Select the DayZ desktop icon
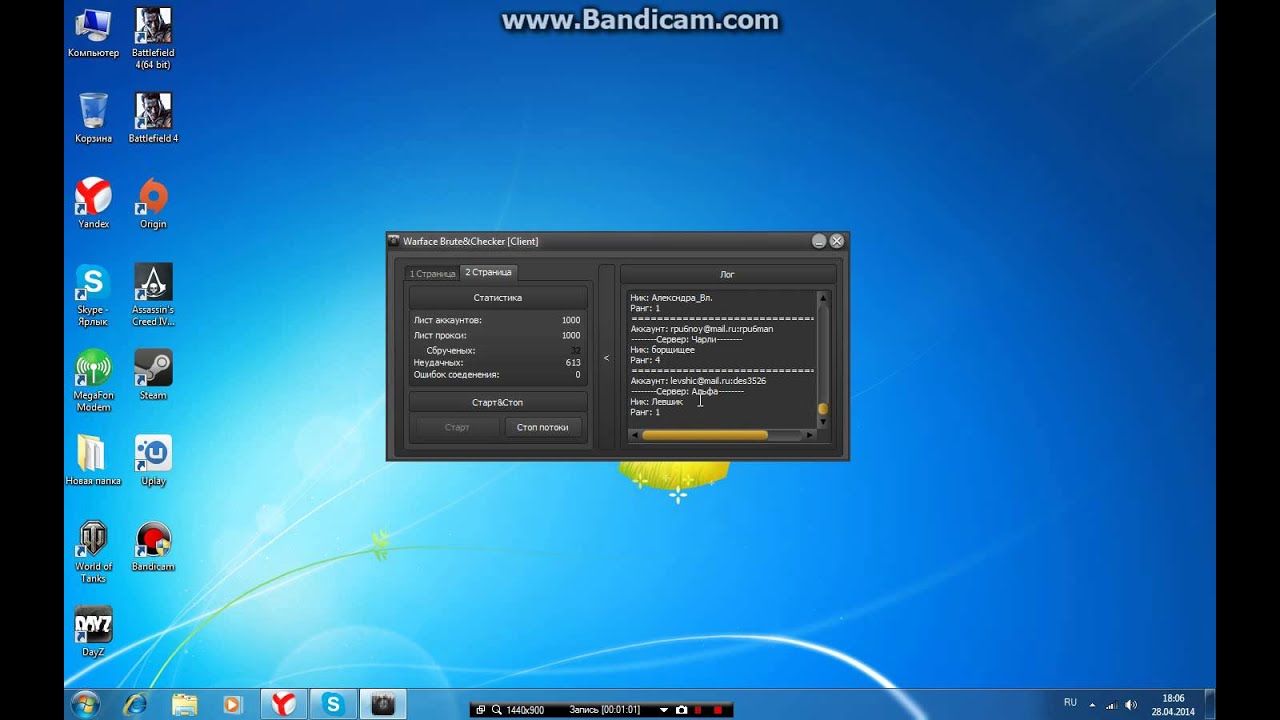The image size is (1280, 720). tap(93, 631)
